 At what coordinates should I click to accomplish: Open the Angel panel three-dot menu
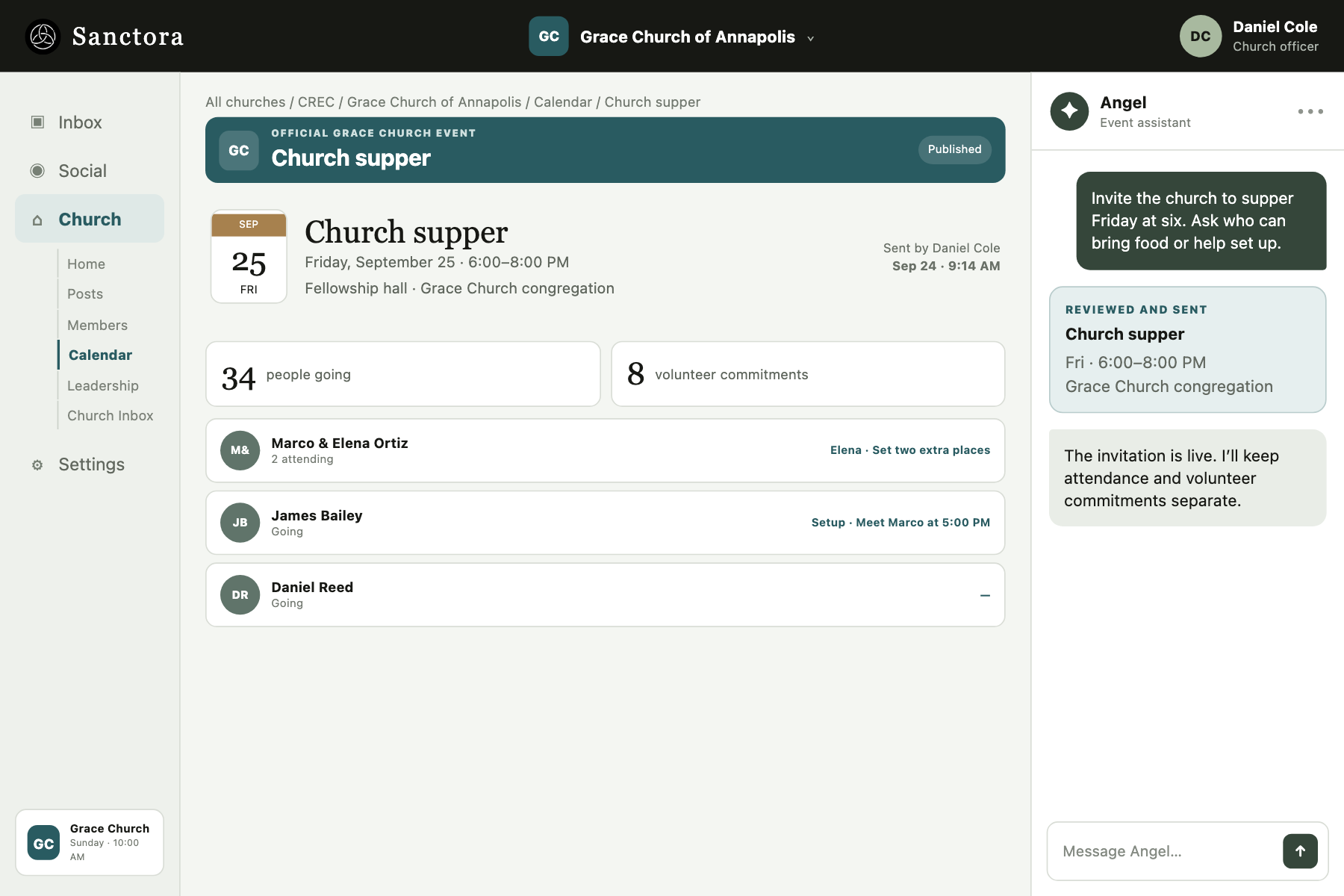click(1310, 111)
